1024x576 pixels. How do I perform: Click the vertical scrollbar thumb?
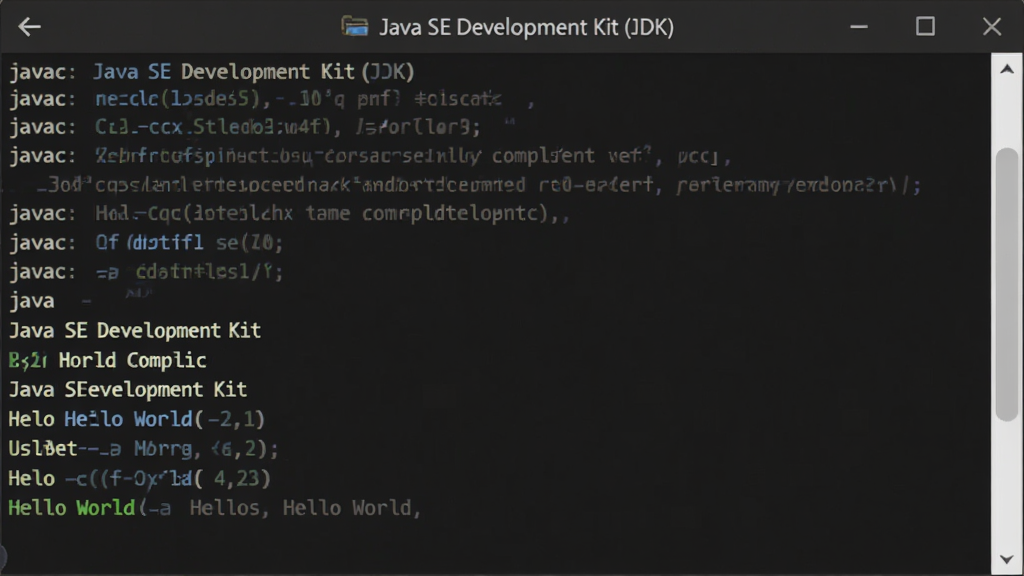click(x=1007, y=284)
